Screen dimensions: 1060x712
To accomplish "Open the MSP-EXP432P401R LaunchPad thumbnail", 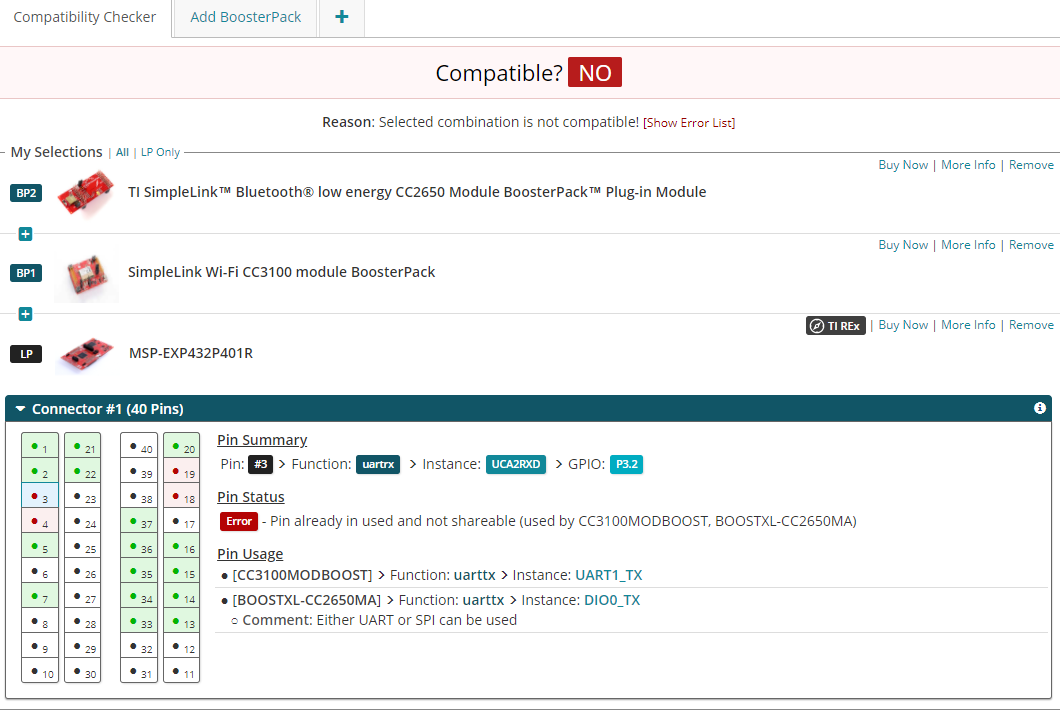I will coord(86,354).
